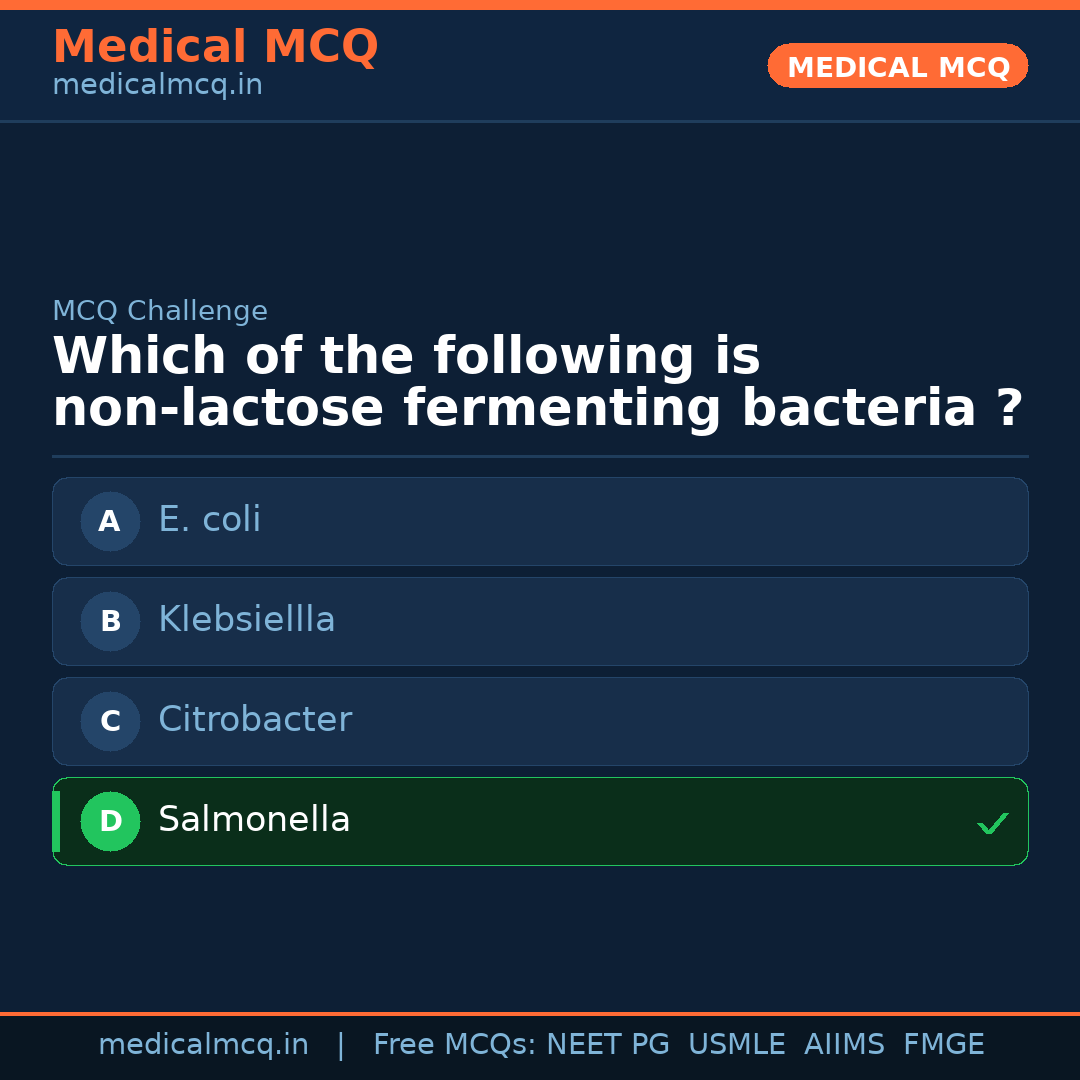Pick the Citrobacter answer text
Screen dimensions: 1080x1080
point(254,720)
